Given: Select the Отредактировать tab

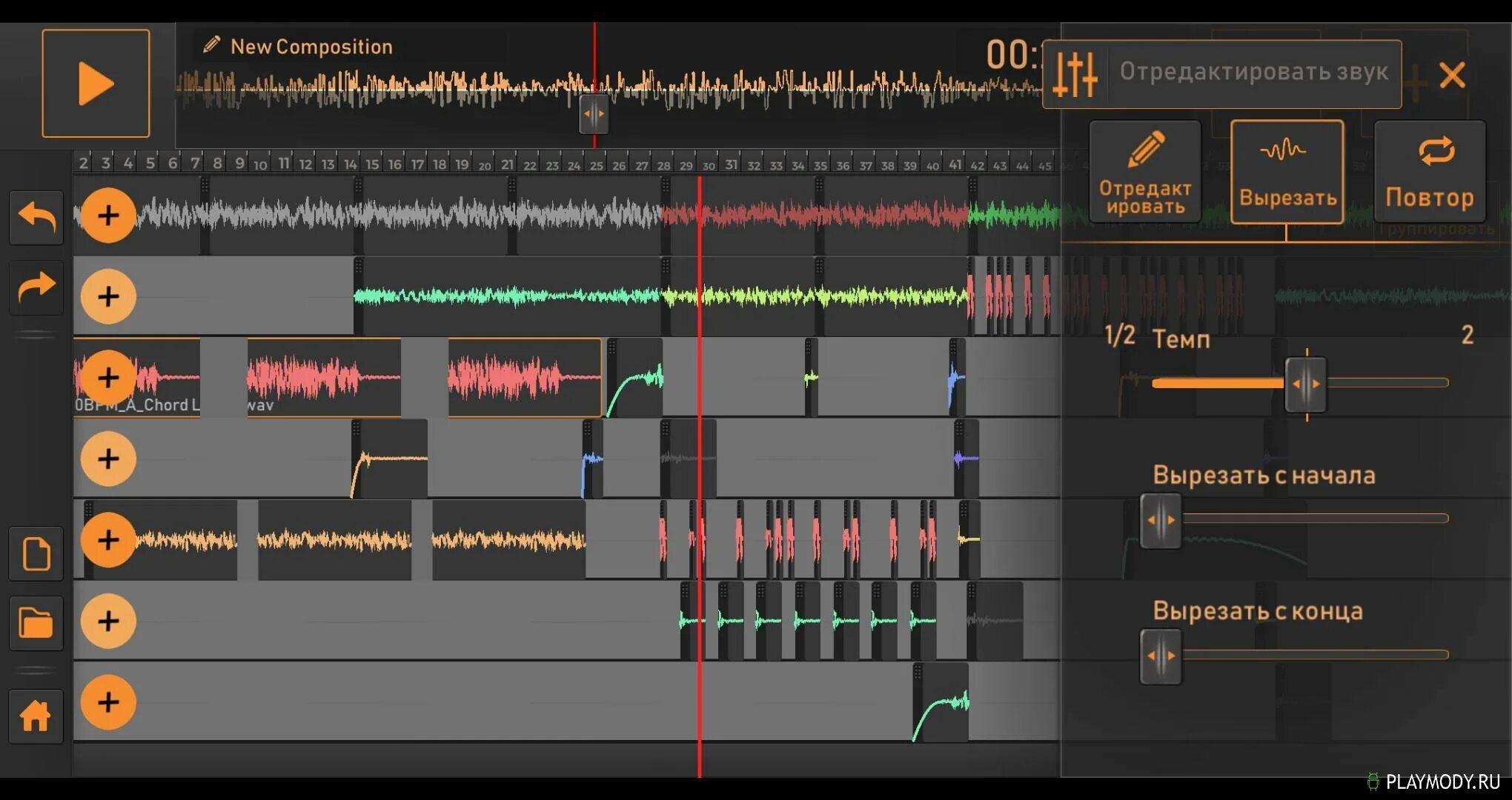Looking at the screenshot, I should [1145, 172].
